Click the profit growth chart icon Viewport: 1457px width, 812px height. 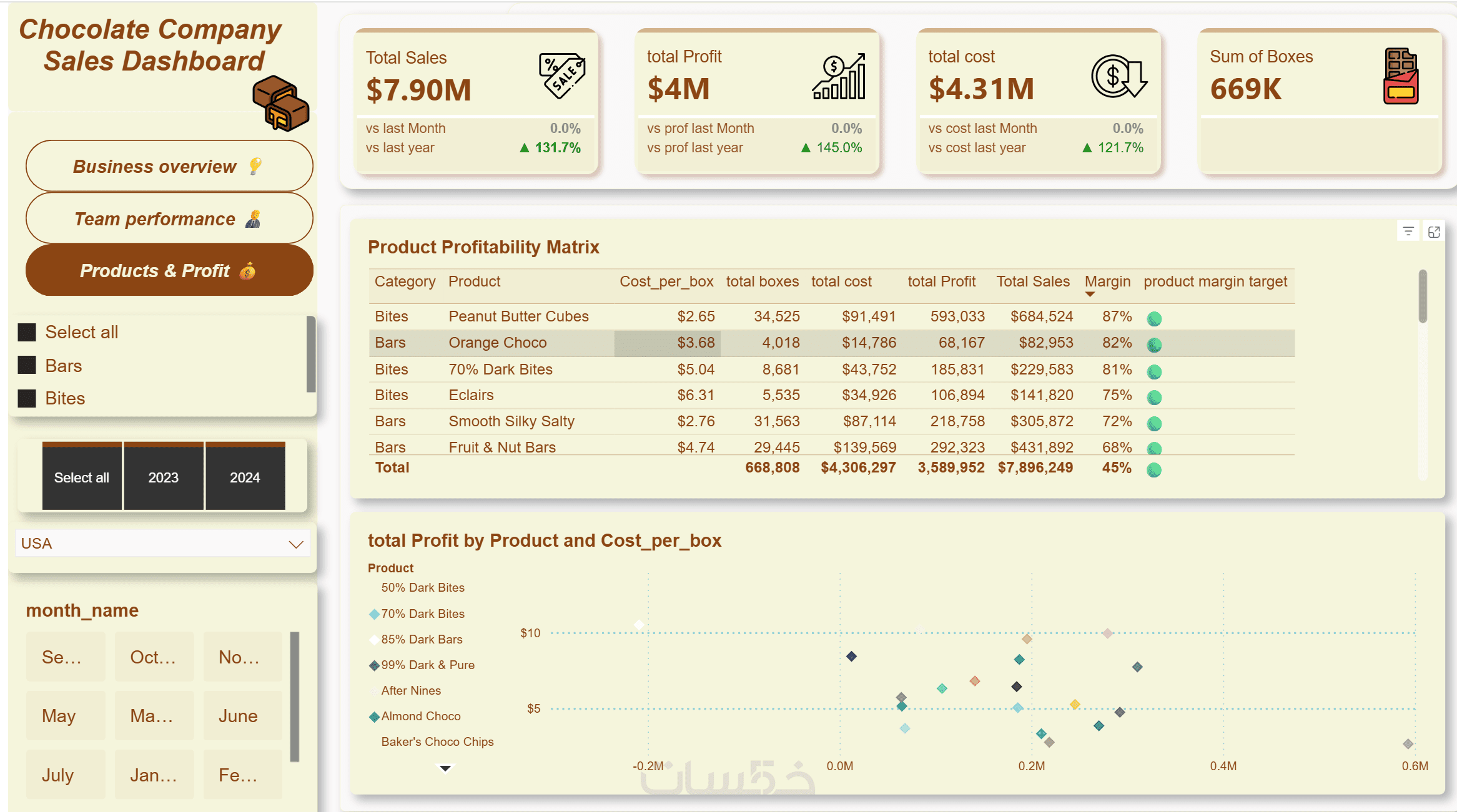[x=839, y=76]
